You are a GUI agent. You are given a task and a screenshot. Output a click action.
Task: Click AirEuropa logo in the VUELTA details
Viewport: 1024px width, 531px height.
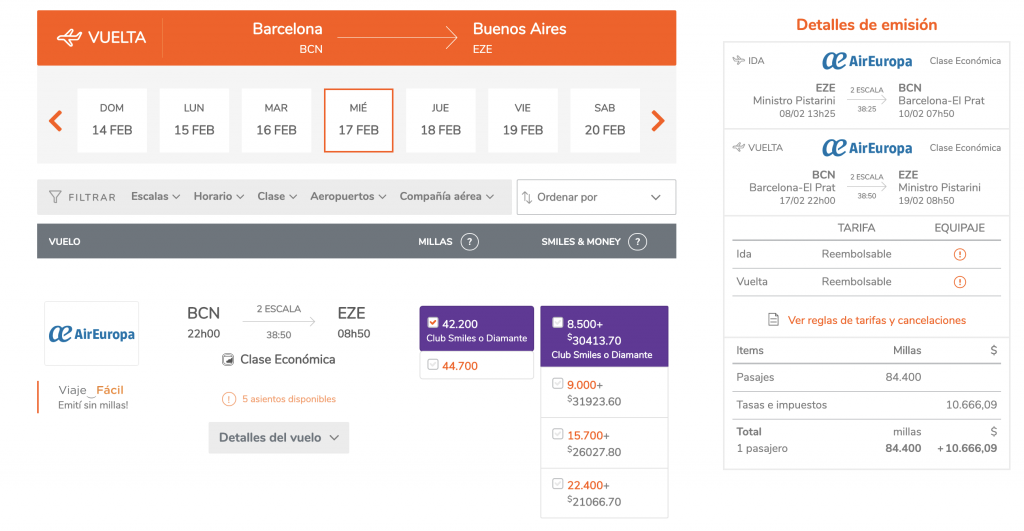point(867,148)
